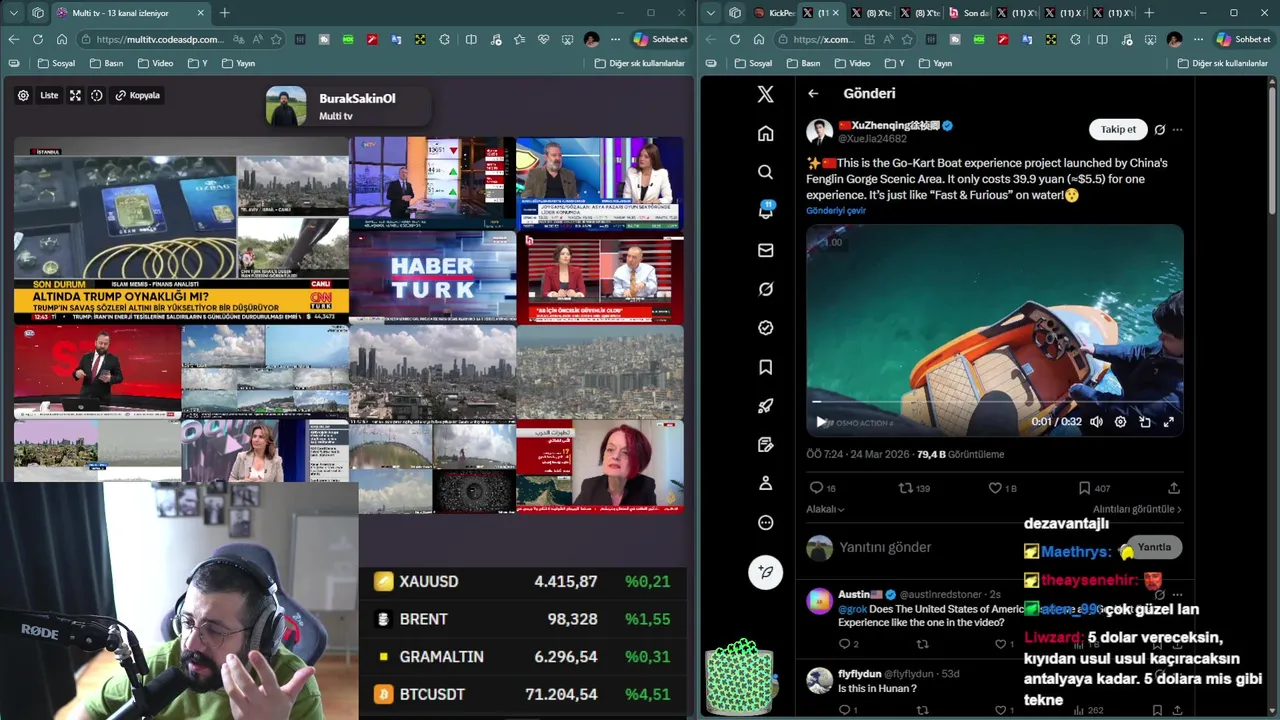Click Sohbet et in Multi tv window
The width and height of the screenshot is (1280, 720).
coord(660,39)
